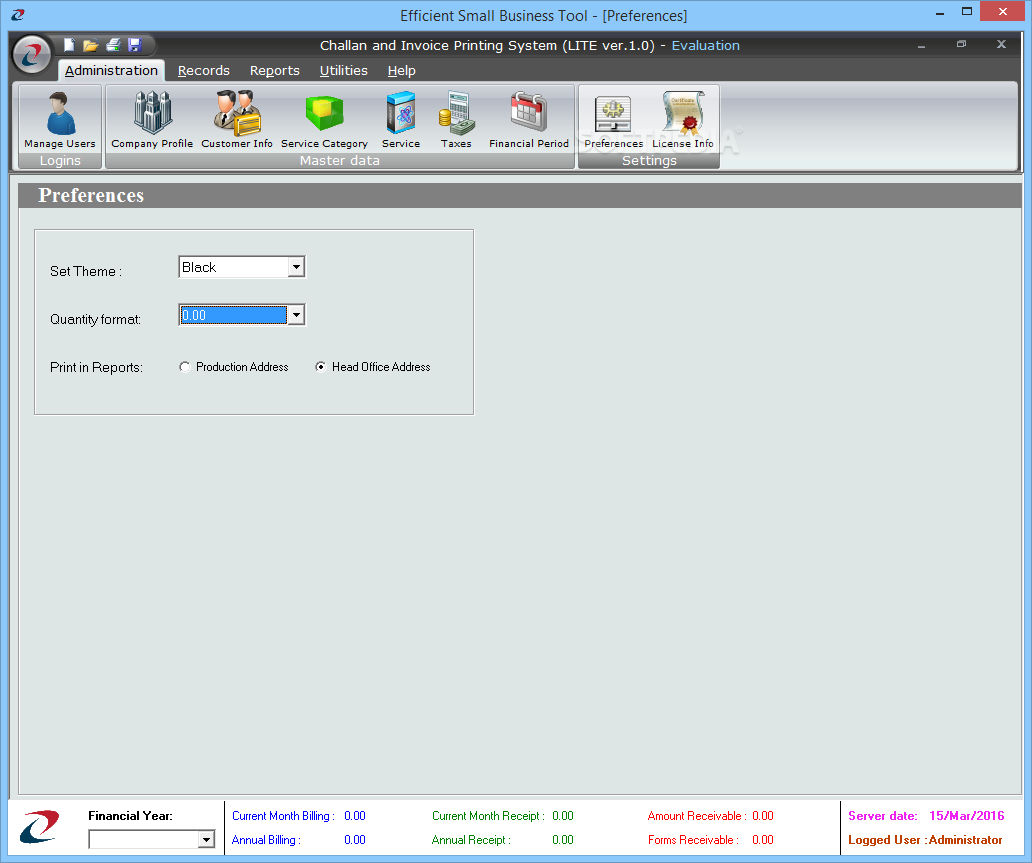The height and width of the screenshot is (863, 1032).
Task: Click the Set Theme label
Action: (x=86, y=271)
